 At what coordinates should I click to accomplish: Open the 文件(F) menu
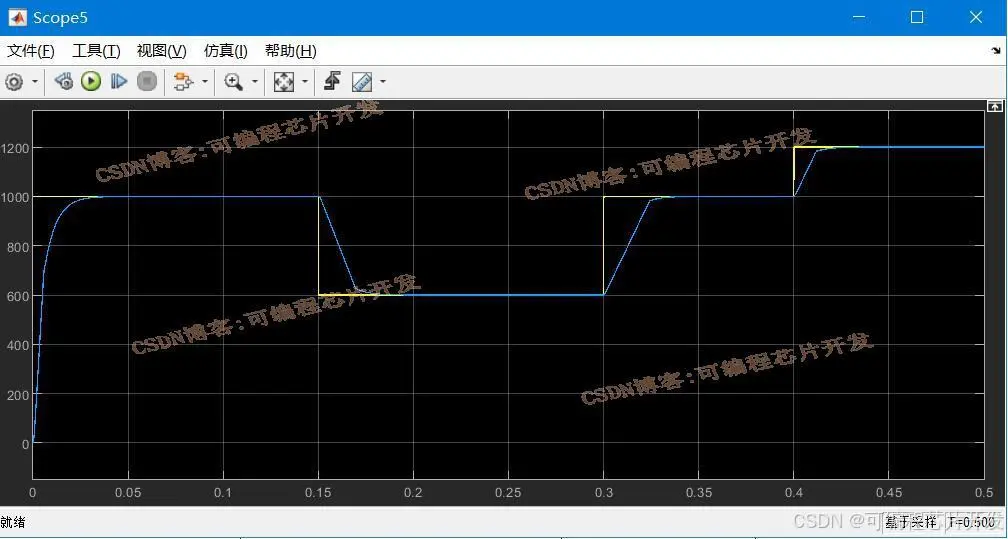coord(31,51)
